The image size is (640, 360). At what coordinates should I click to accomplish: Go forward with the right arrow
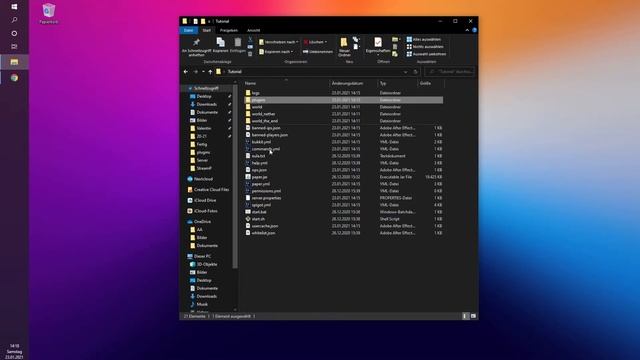point(196,72)
